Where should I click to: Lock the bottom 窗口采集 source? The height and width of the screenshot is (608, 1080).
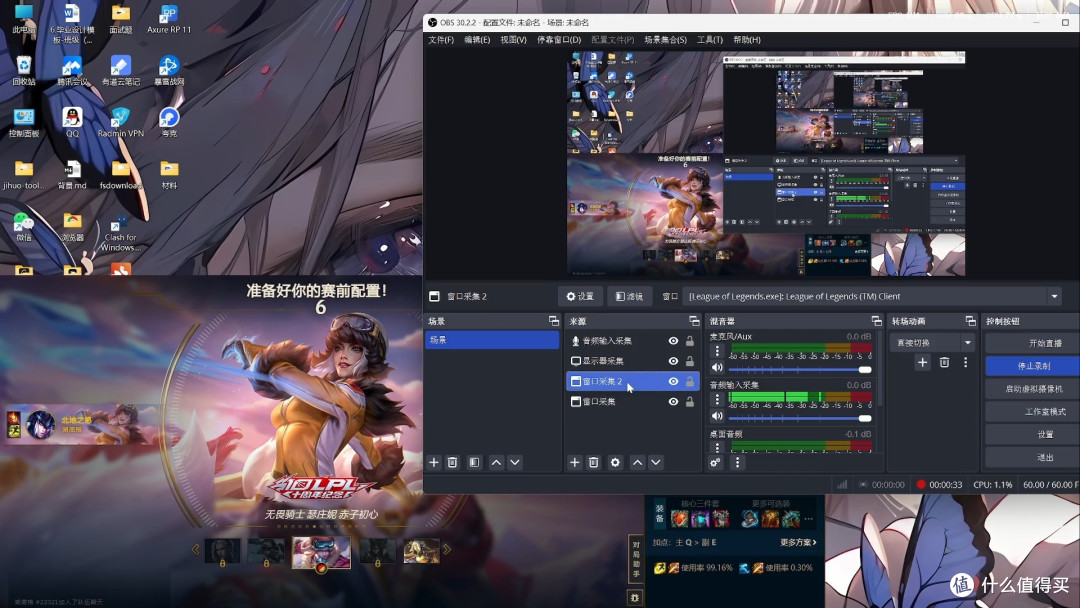tap(689, 401)
